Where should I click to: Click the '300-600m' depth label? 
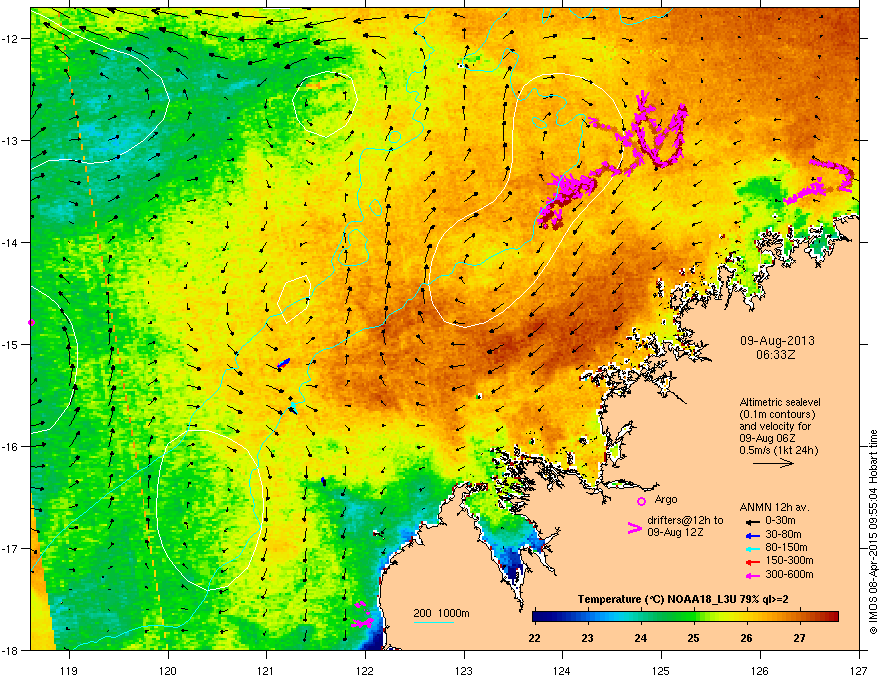click(x=789, y=575)
